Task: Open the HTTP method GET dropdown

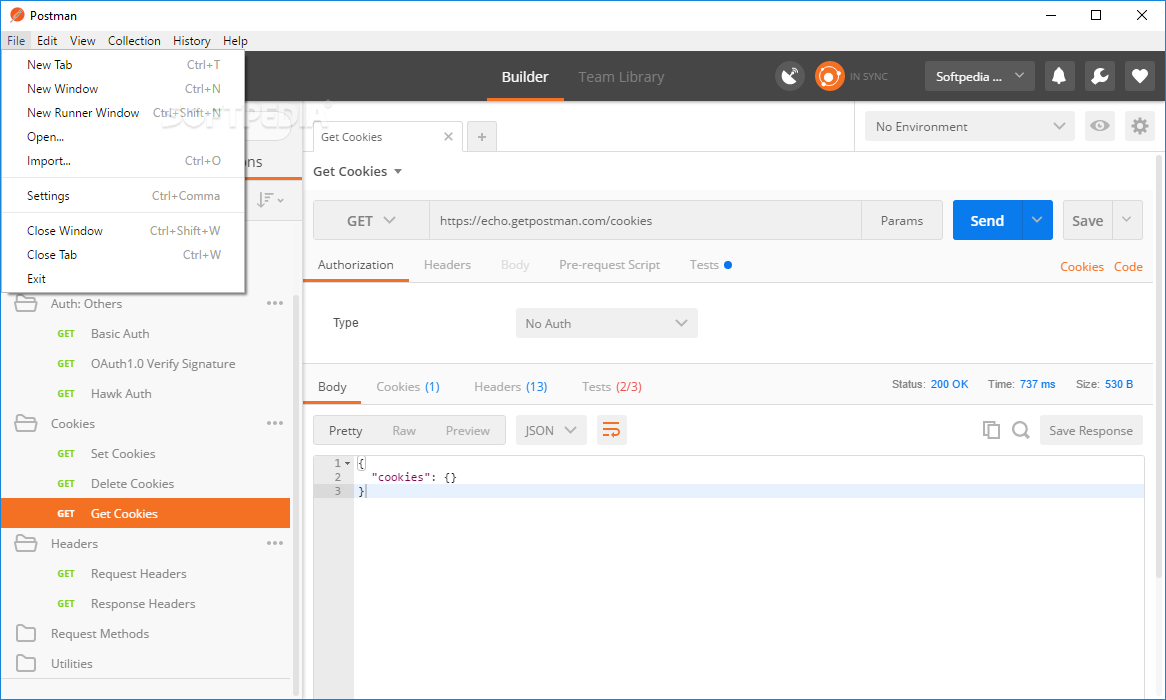Action: coord(371,220)
